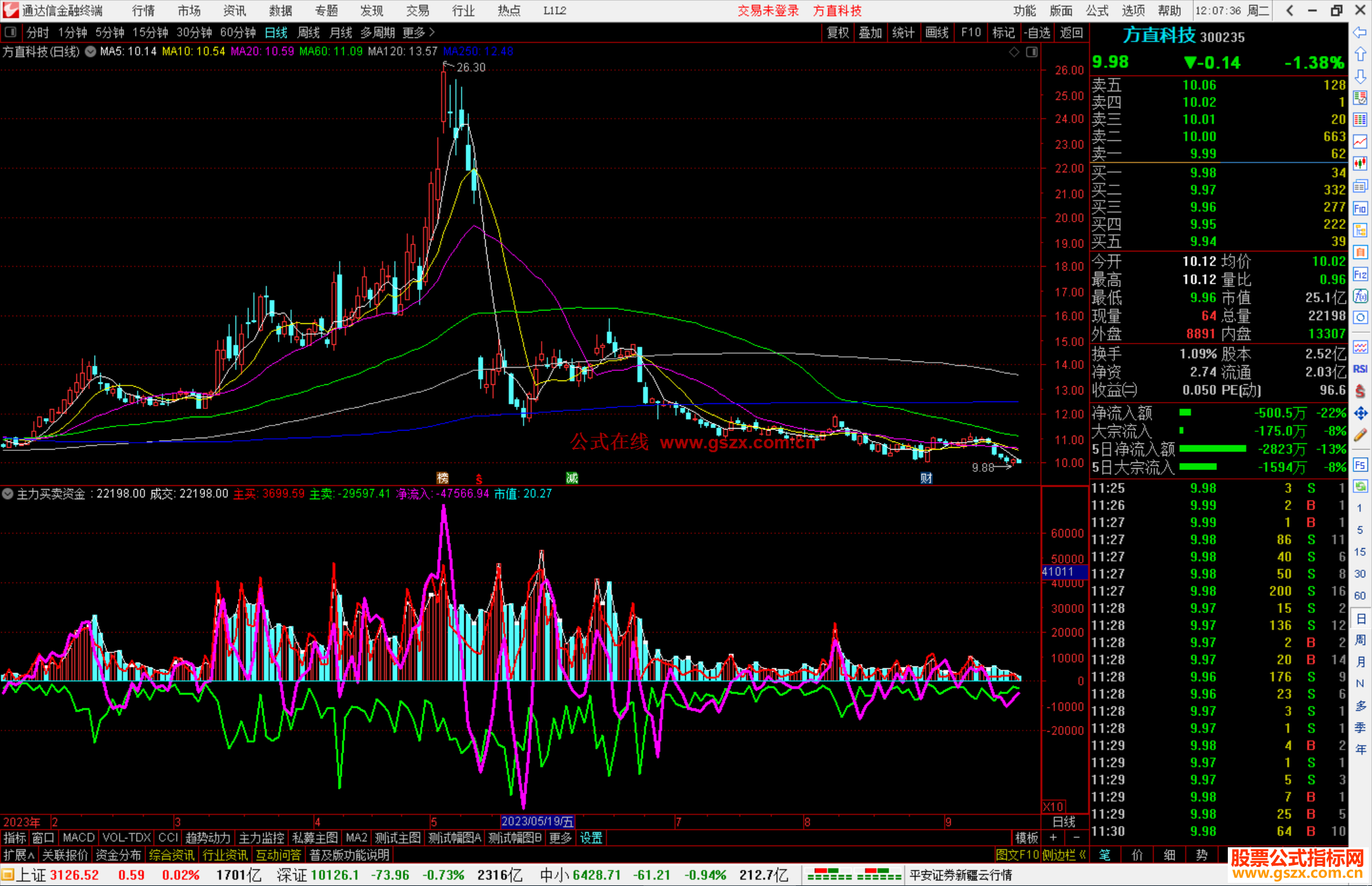1372x886 pixels.
Task: Toggle the panel layout icon left of 分时
Action: (10, 32)
